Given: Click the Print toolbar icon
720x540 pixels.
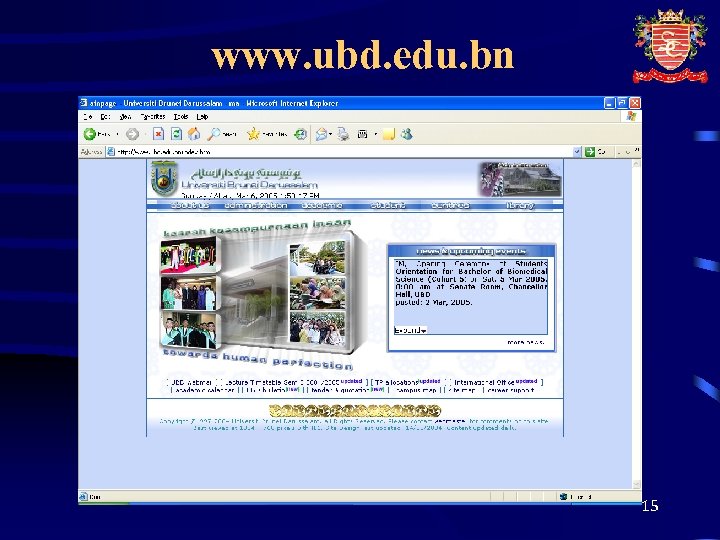Looking at the screenshot, I should click(343, 134).
